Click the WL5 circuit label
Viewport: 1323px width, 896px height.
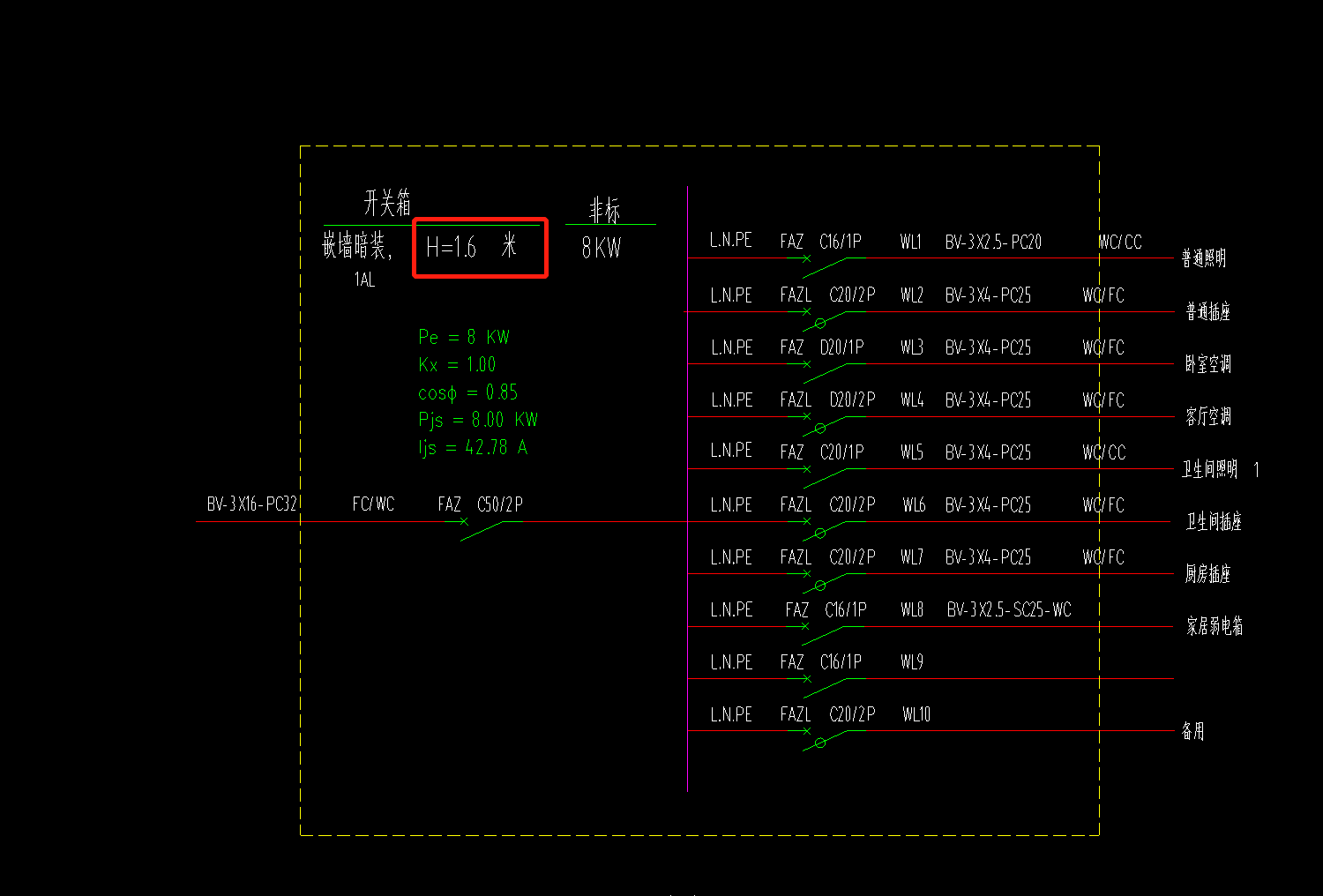(912, 452)
